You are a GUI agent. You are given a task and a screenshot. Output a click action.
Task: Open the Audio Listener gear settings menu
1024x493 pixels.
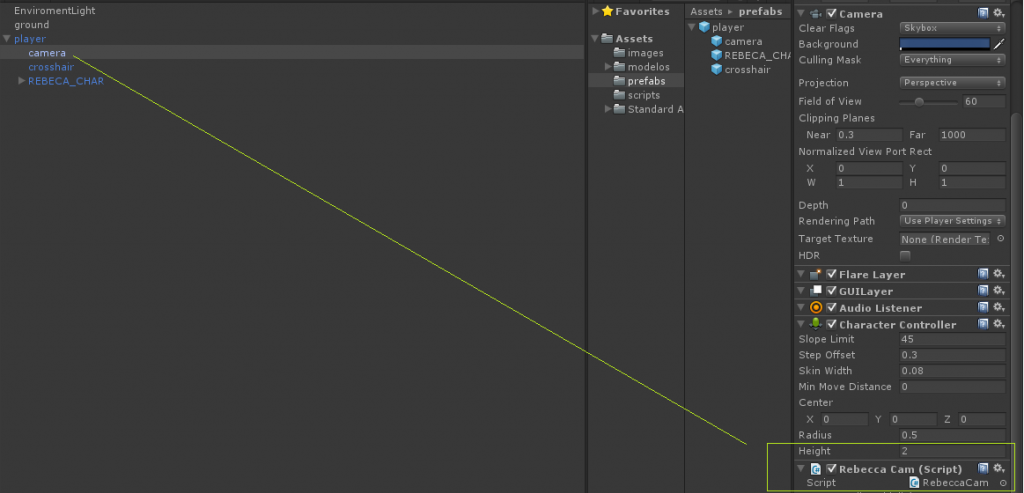click(x=998, y=308)
